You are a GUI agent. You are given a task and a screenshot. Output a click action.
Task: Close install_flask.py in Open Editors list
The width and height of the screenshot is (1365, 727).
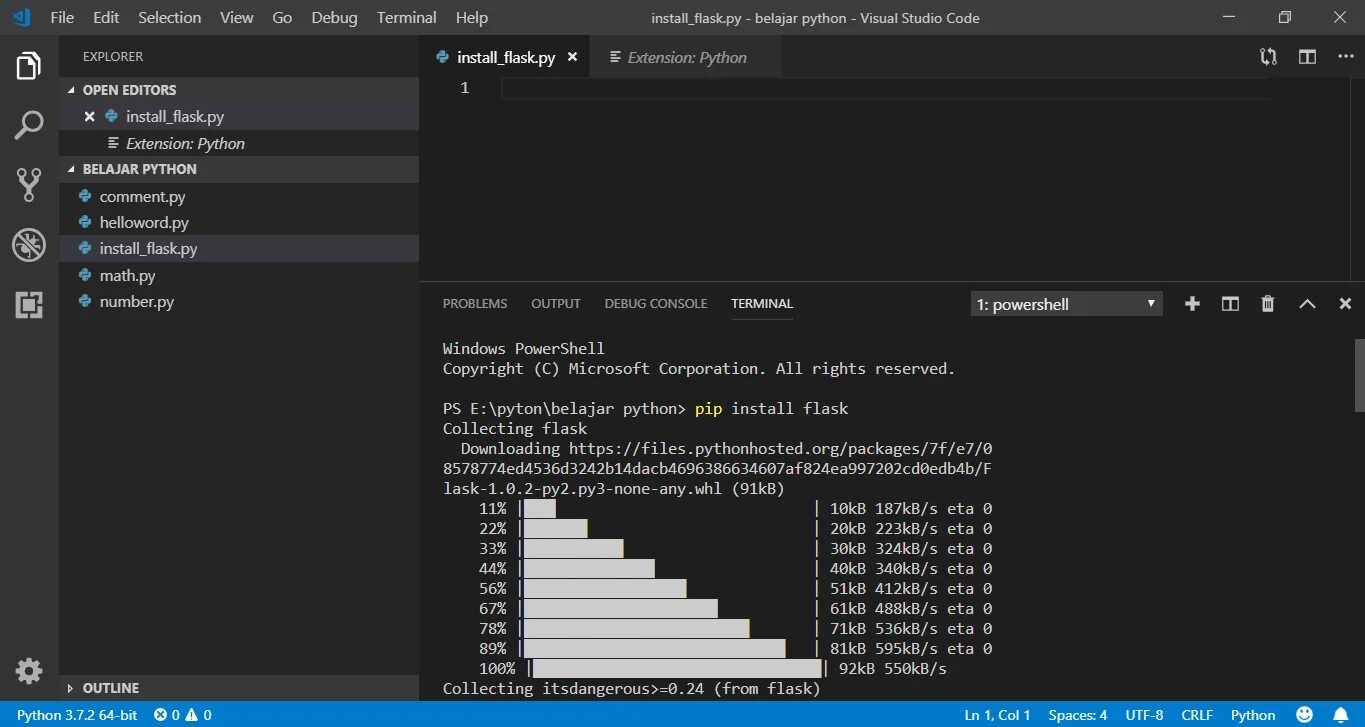coord(89,116)
